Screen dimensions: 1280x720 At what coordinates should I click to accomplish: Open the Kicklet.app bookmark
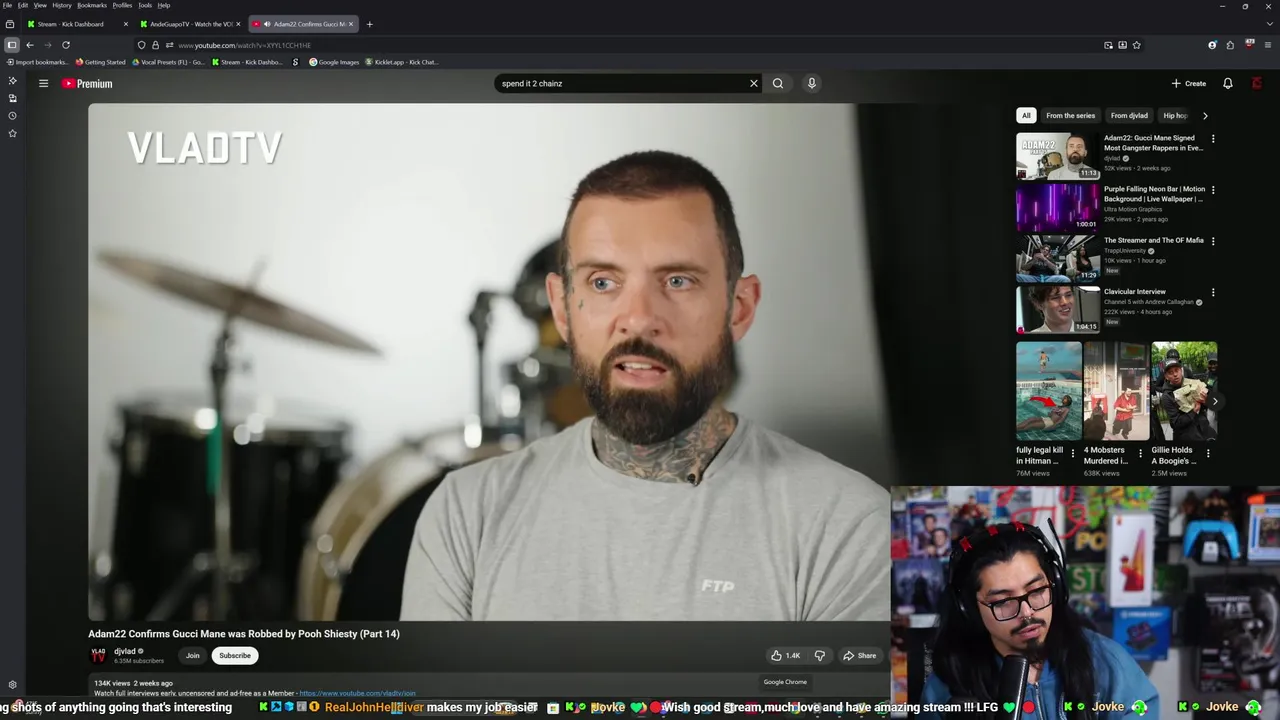(402, 62)
